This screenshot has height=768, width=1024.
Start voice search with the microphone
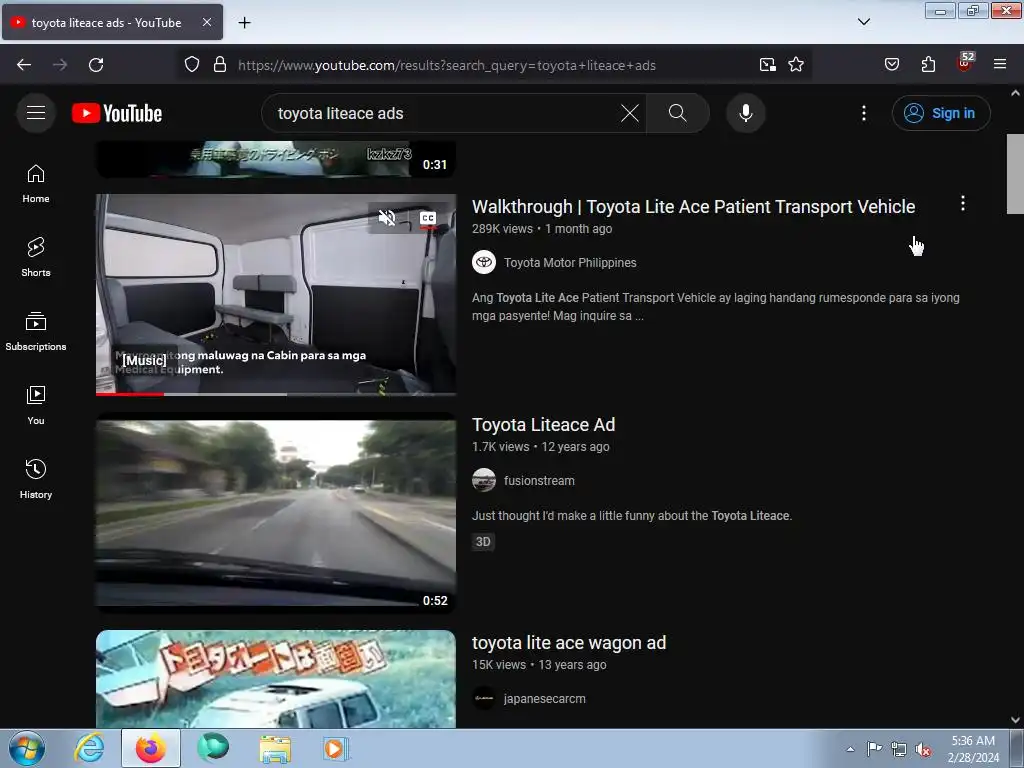tap(745, 113)
